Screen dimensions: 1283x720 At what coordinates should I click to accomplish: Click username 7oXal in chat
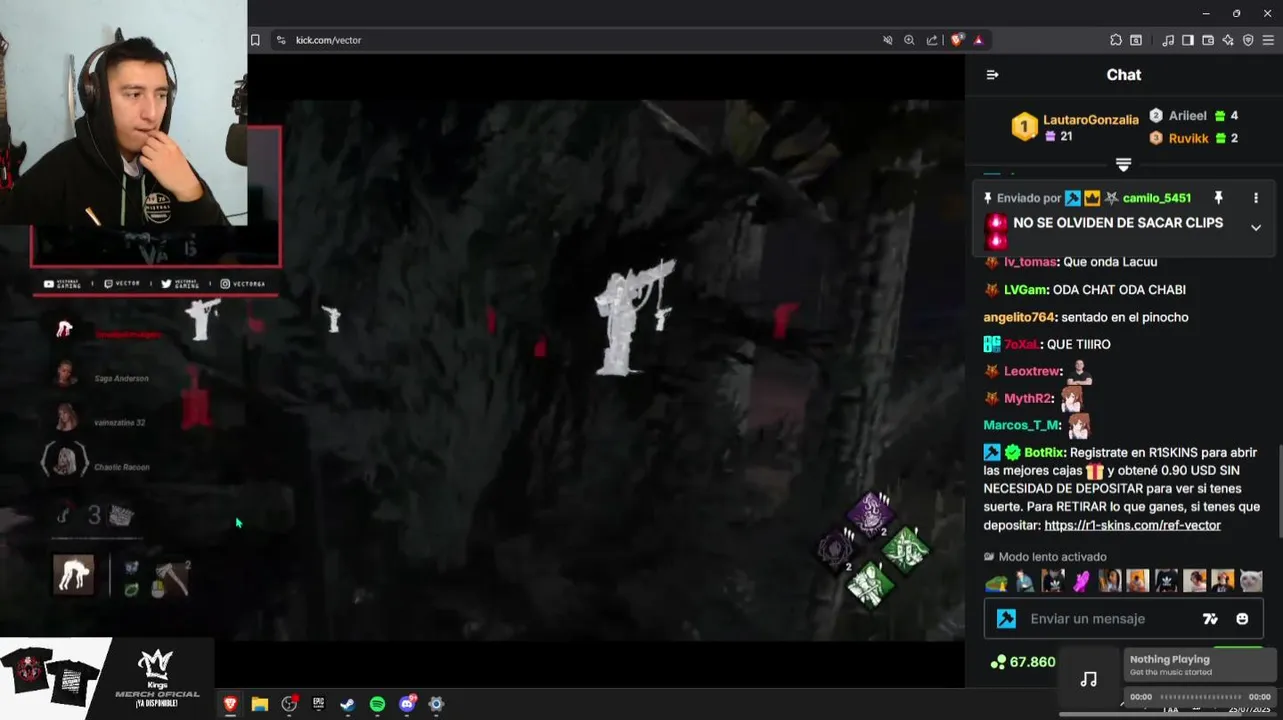(1021, 344)
